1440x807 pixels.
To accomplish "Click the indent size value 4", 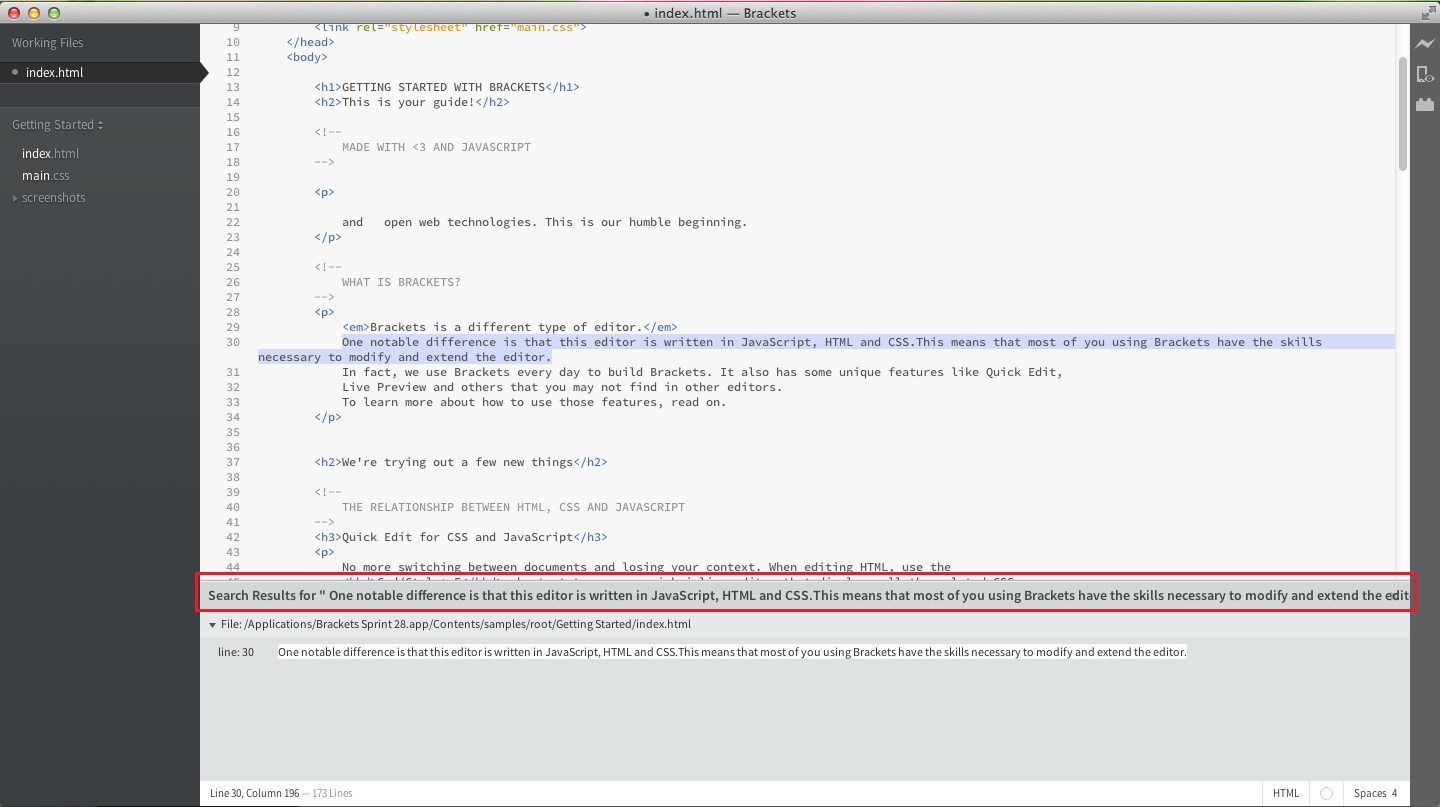I will 1395,793.
